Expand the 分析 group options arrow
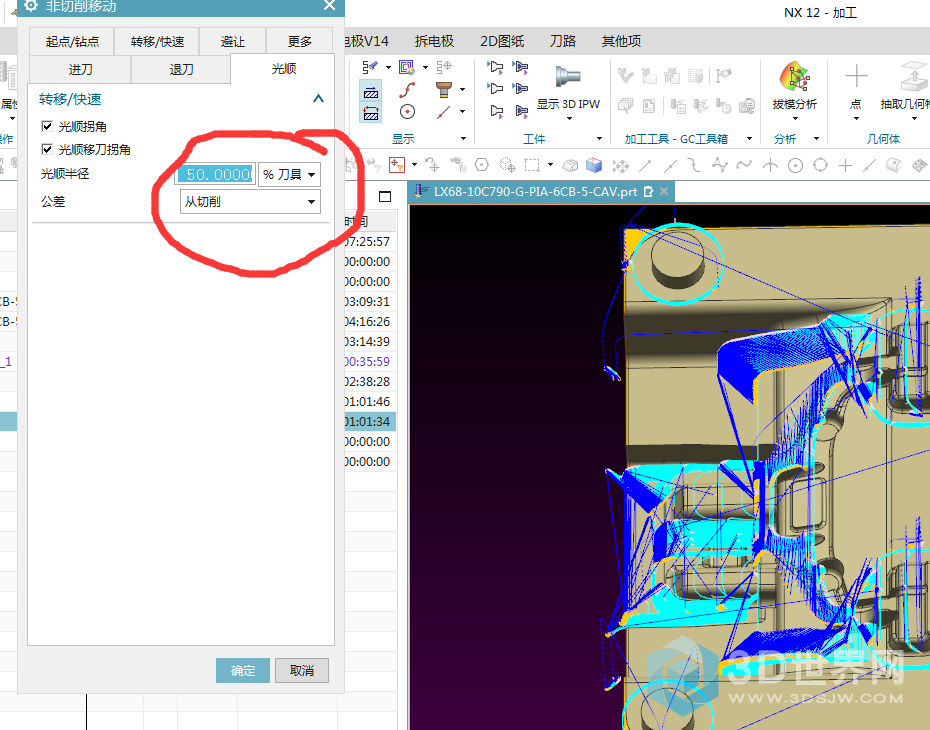The image size is (930, 730). [x=816, y=139]
